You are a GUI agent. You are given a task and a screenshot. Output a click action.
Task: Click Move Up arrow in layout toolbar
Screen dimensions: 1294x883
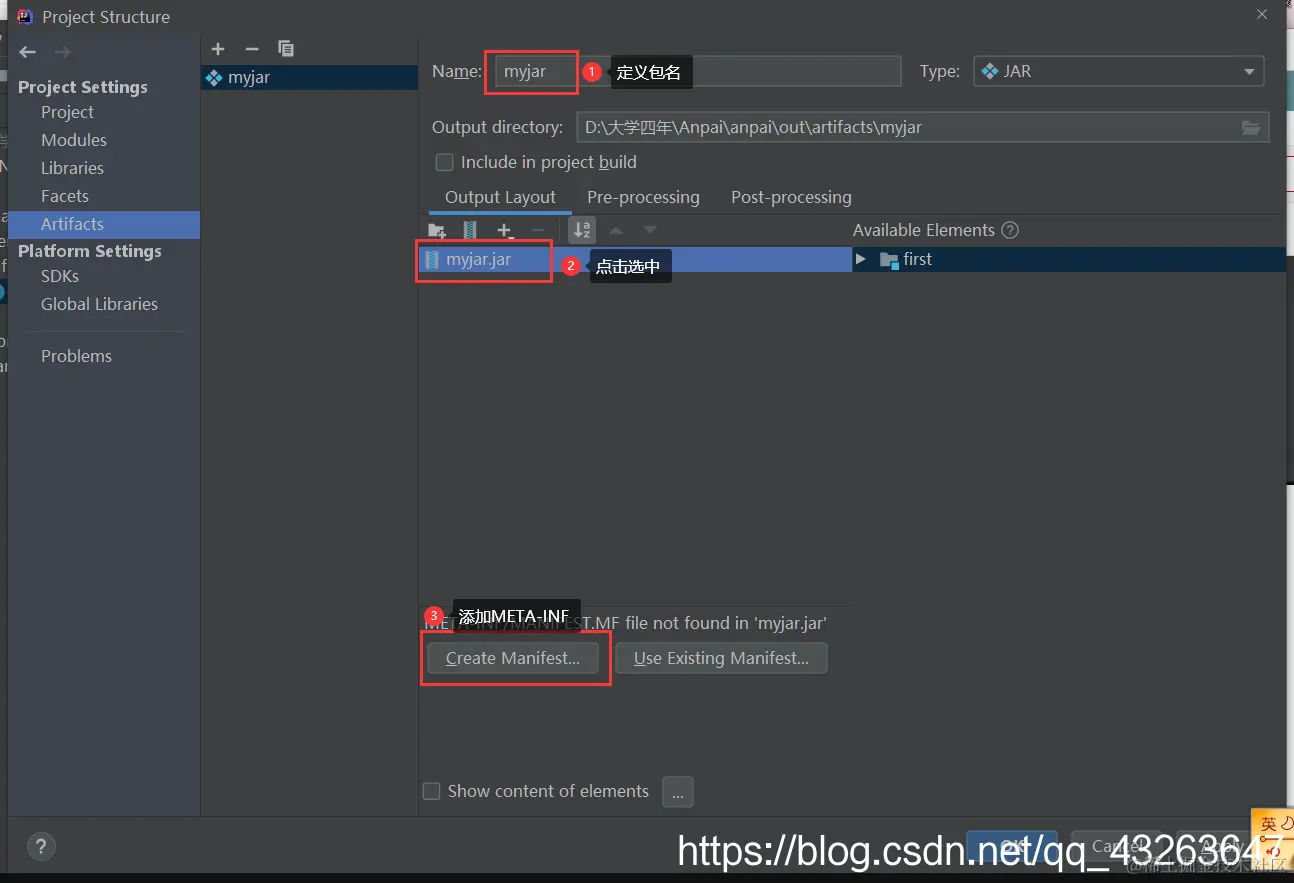point(616,231)
